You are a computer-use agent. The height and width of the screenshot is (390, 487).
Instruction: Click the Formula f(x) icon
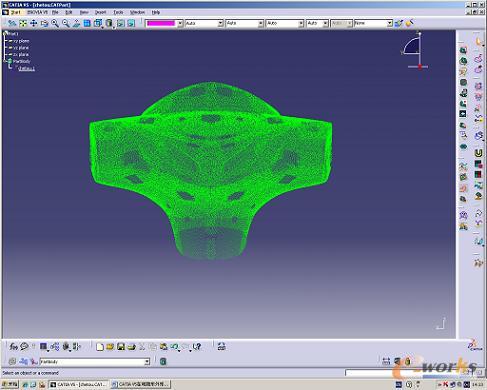[13, 347]
